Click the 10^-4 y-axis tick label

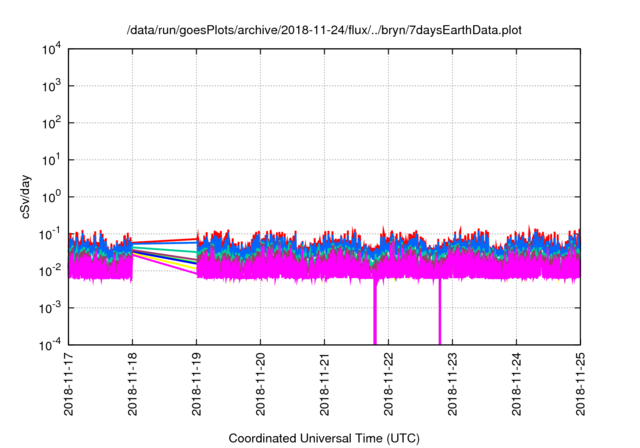(x=51, y=346)
